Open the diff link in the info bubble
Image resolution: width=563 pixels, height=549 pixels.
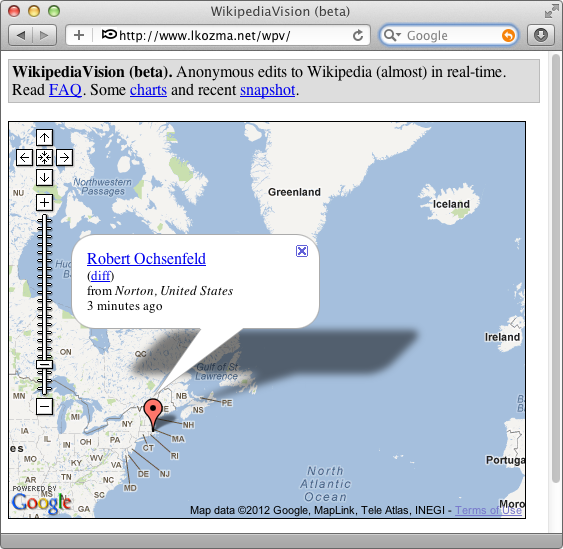[101, 276]
